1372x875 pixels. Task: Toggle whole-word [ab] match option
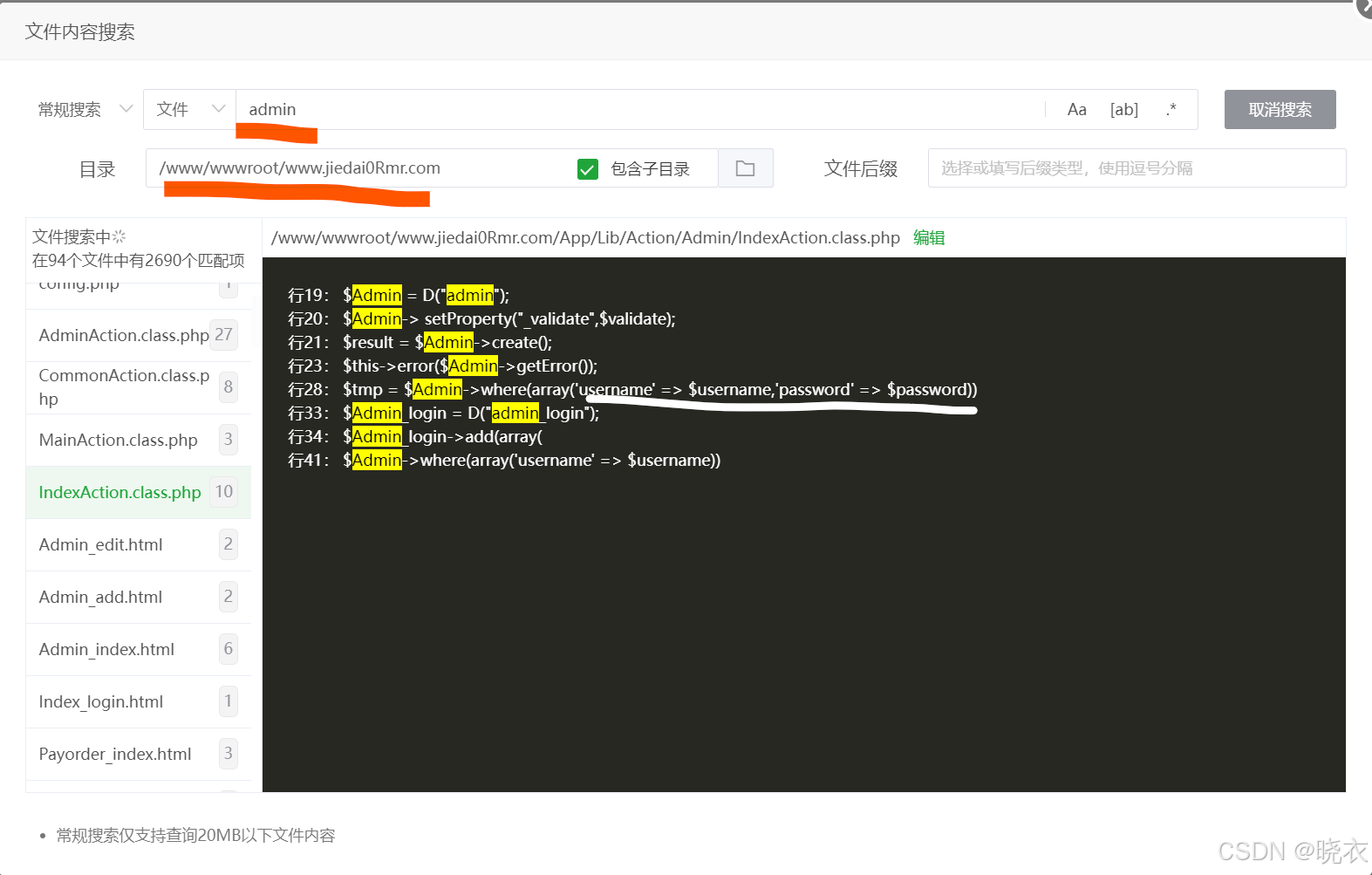coord(1123,110)
